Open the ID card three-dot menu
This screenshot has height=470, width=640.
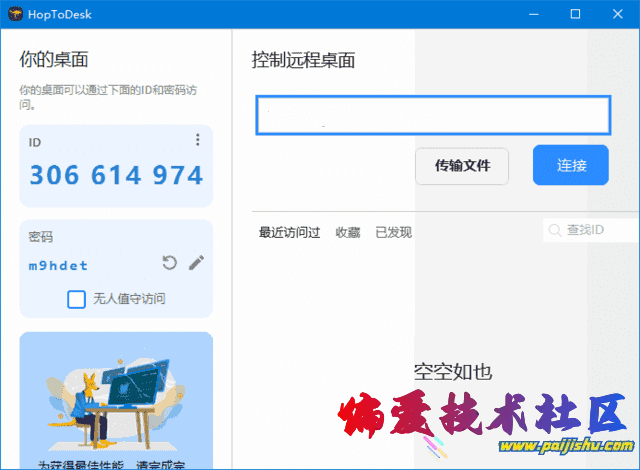(198, 140)
